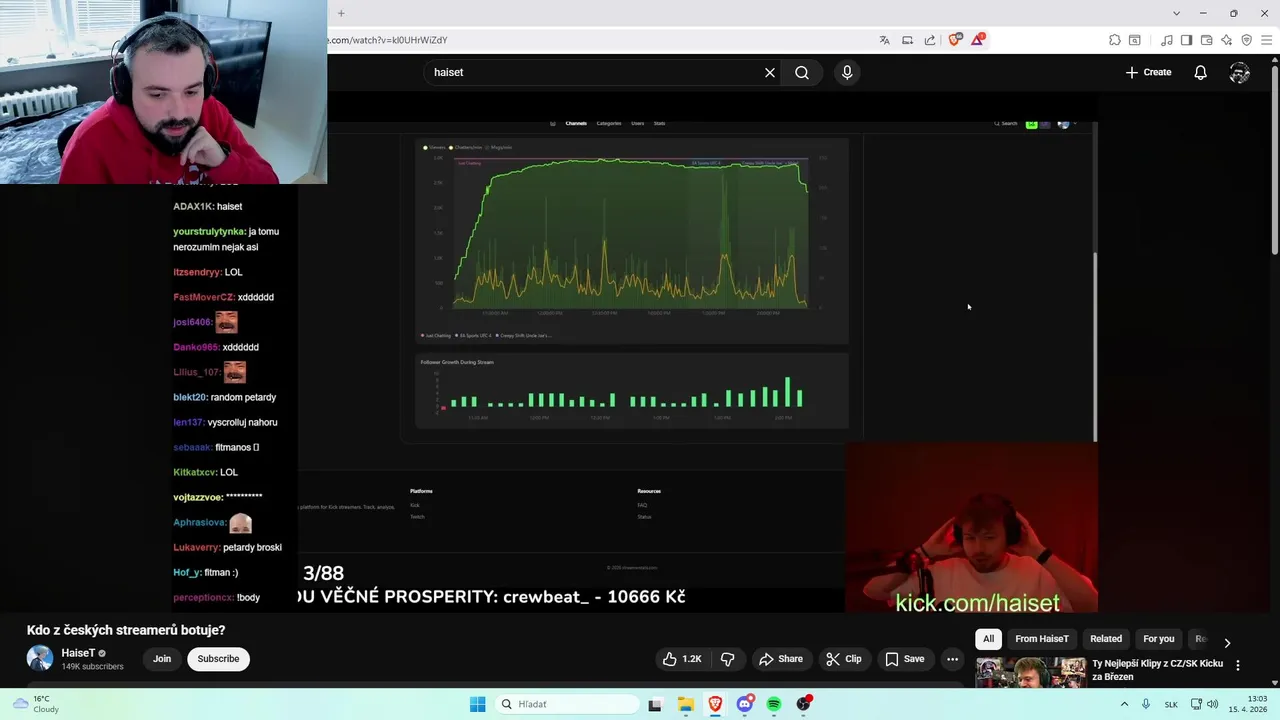Click the Brave browser taskbar icon

pos(715,704)
